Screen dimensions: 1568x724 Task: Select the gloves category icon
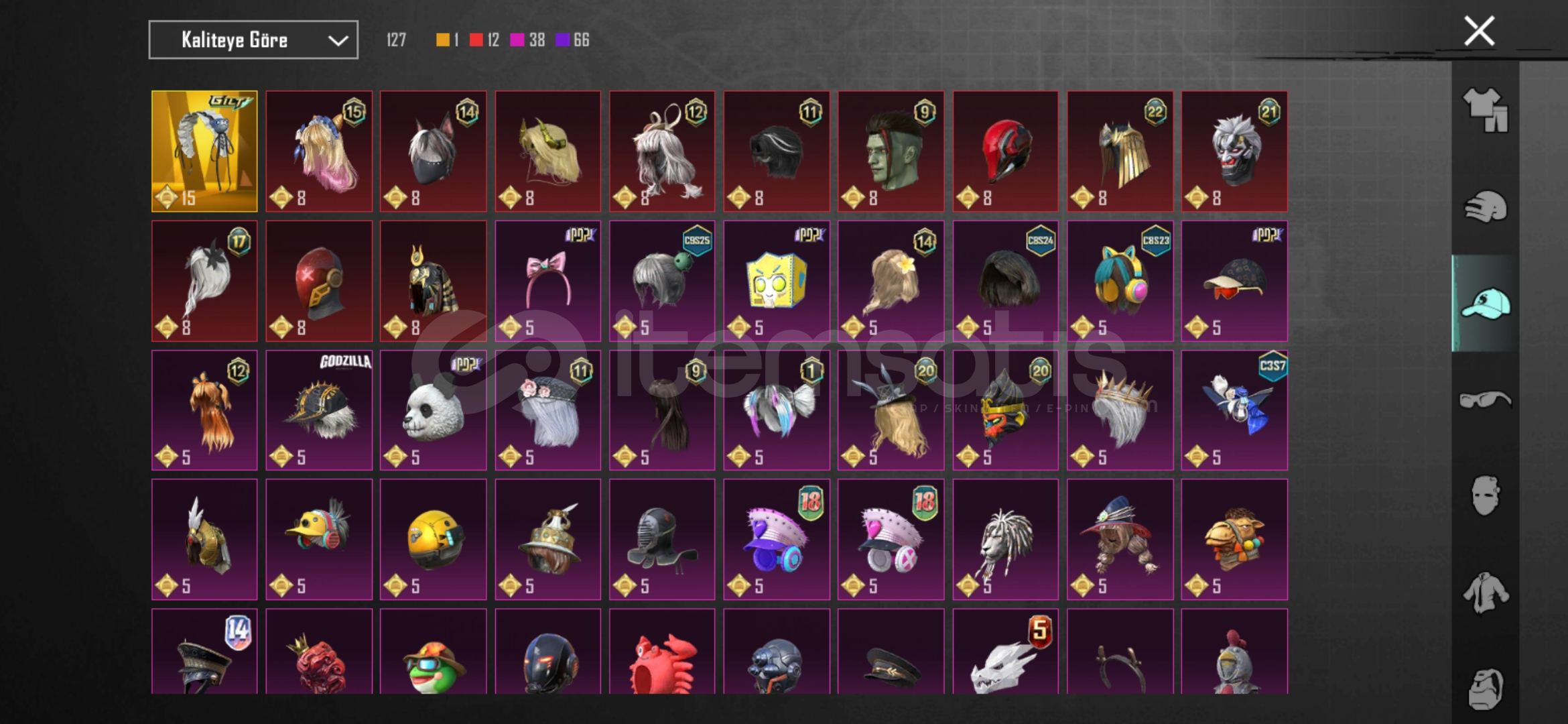pos(1485,206)
